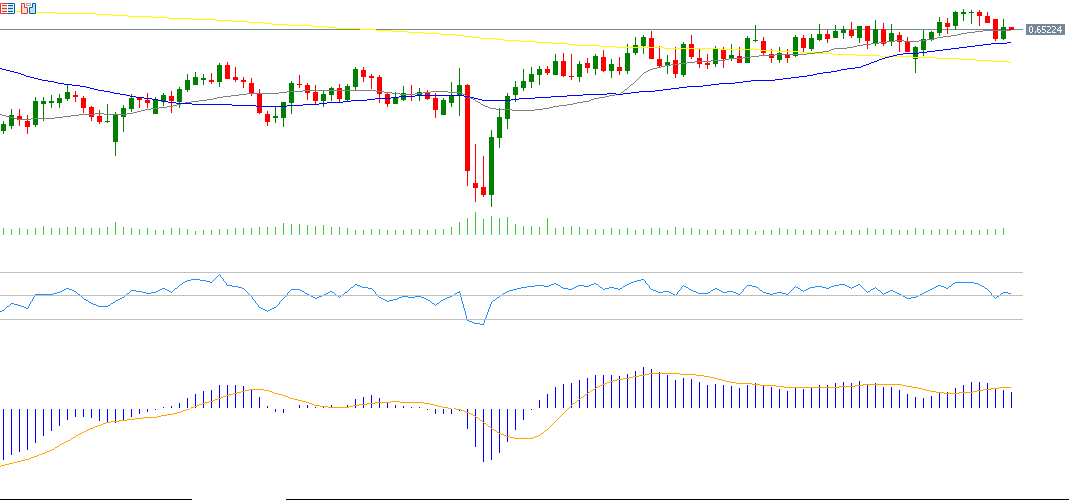Open the Depth of Market list icon

8,9
